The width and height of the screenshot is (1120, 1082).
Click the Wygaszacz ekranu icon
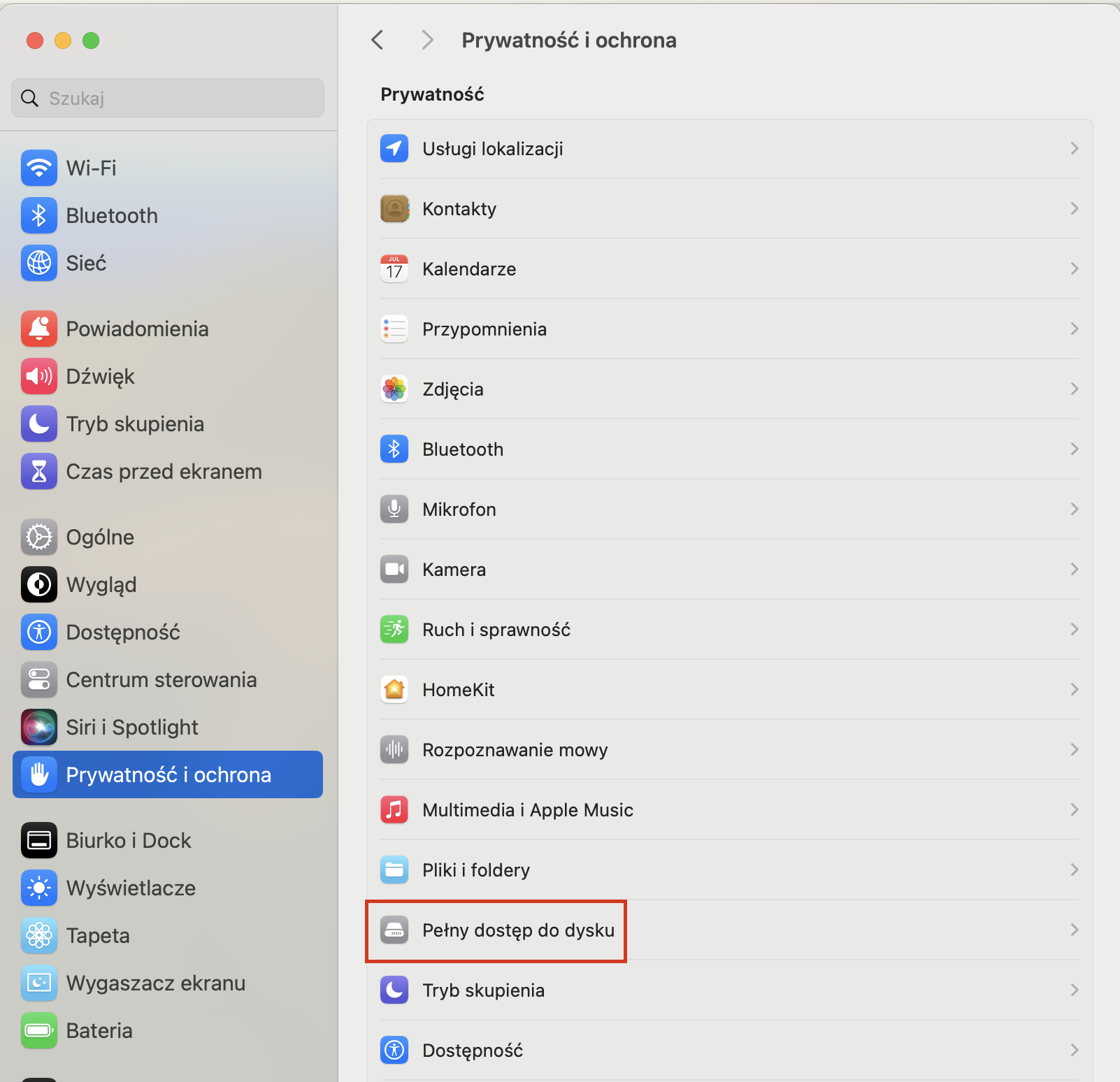[39, 983]
